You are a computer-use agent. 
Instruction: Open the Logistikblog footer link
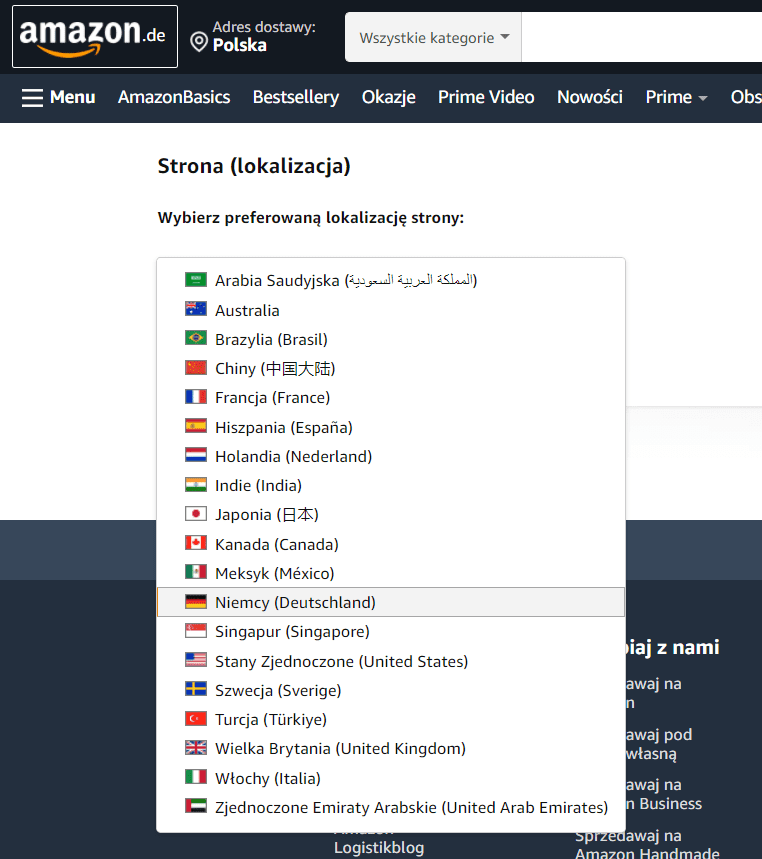[x=379, y=847]
